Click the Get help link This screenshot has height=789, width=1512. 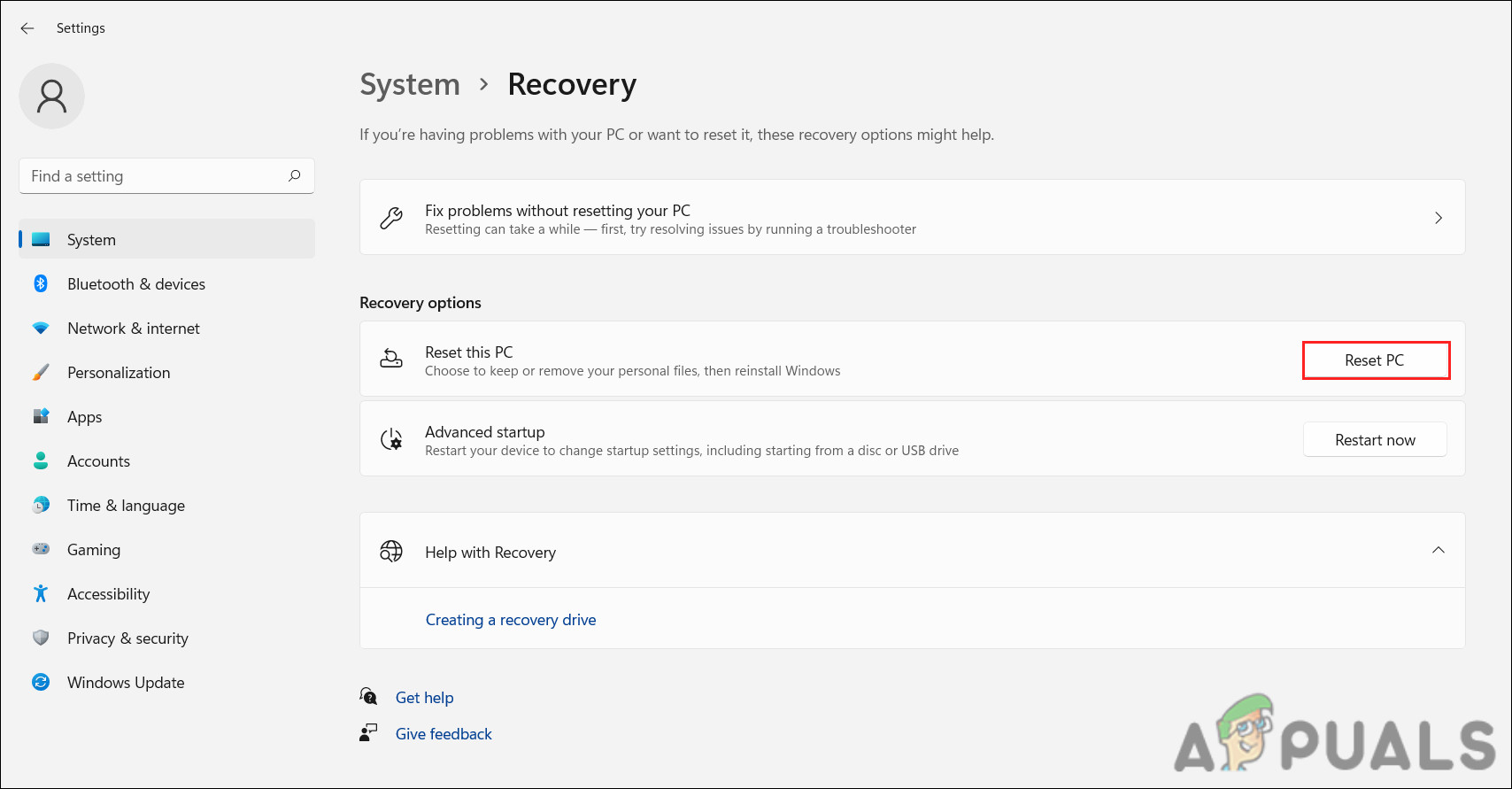[424, 698]
